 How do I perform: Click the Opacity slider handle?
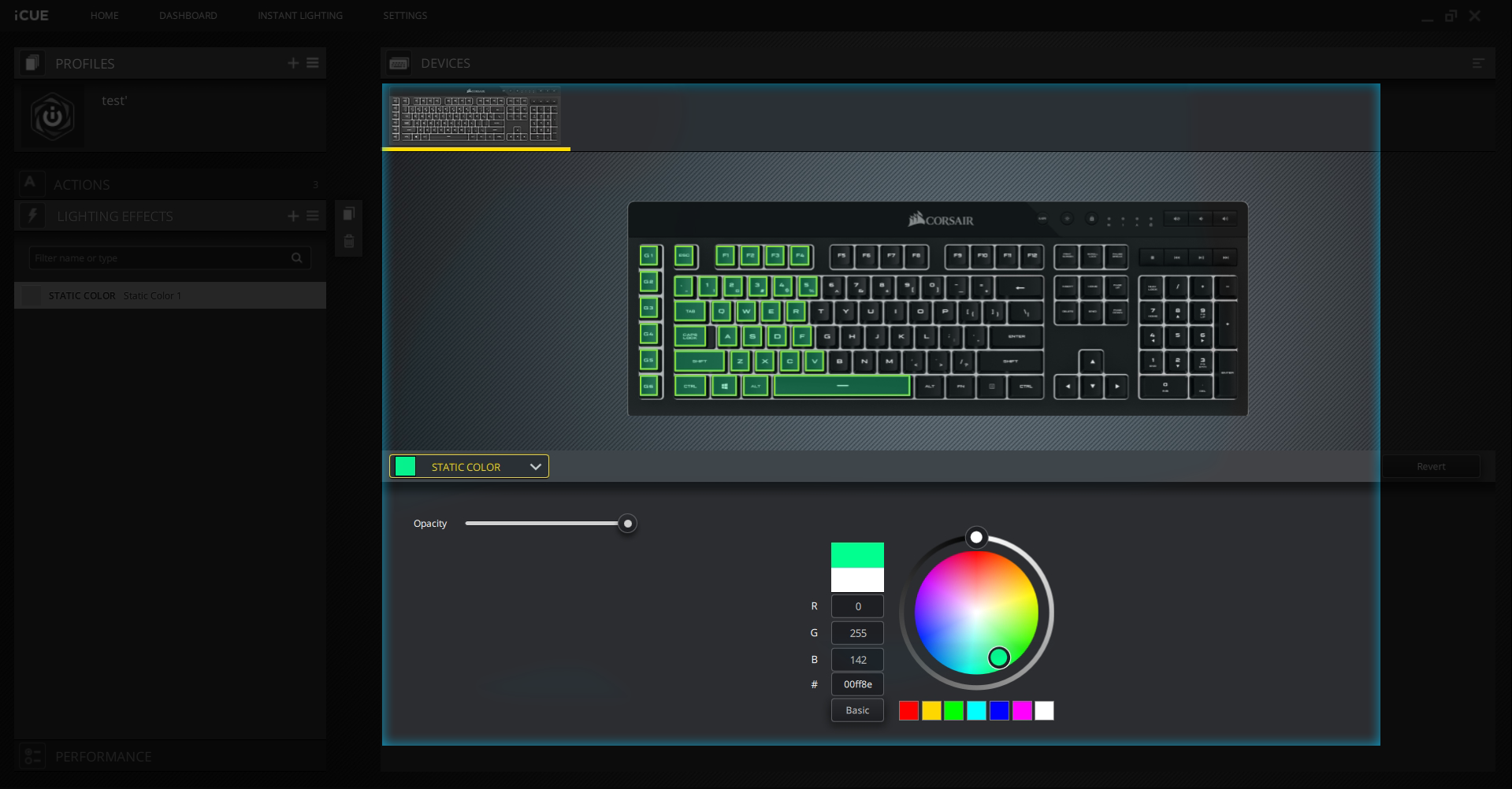click(x=627, y=524)
